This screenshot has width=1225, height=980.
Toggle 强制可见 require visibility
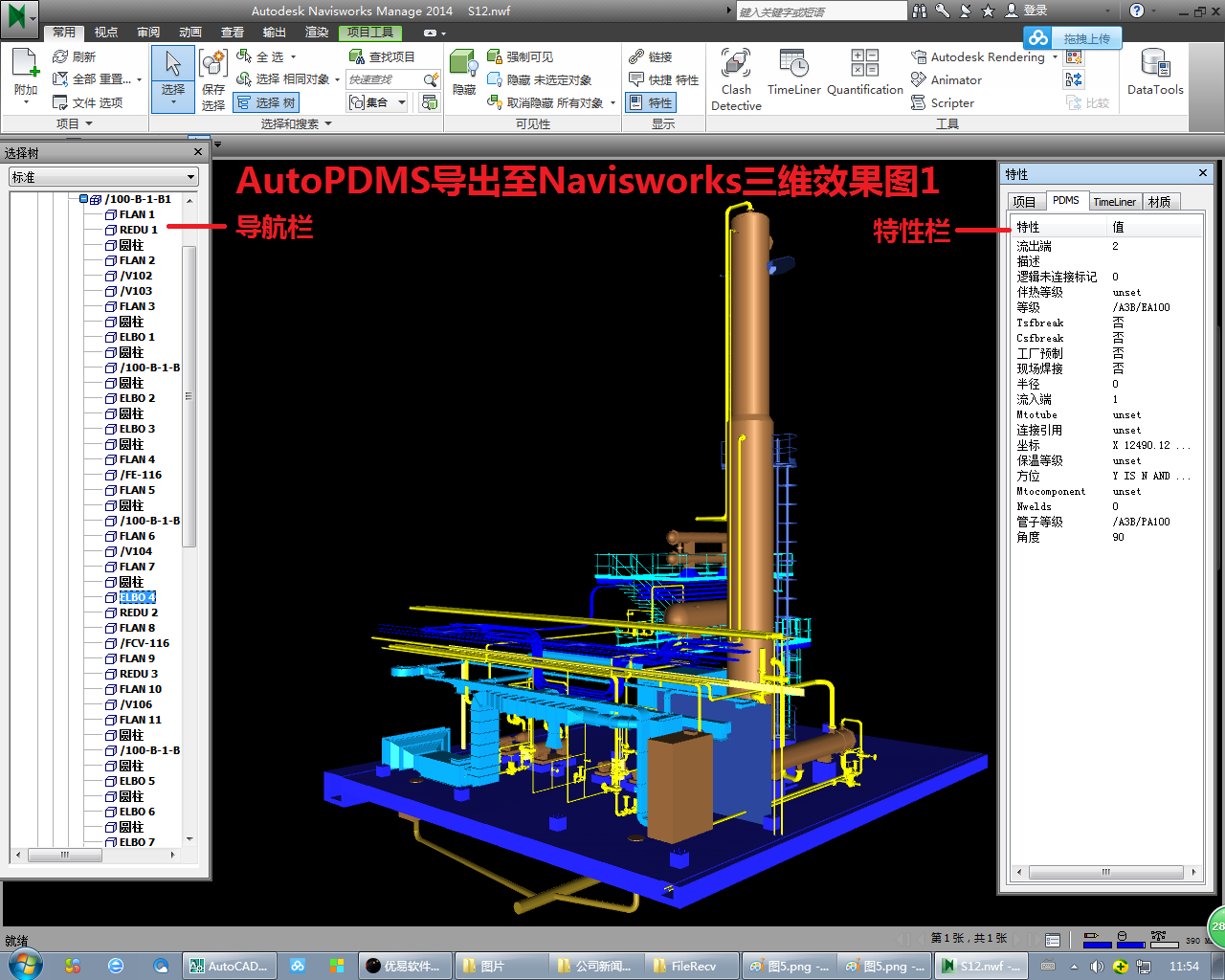(x=521, y=57)
